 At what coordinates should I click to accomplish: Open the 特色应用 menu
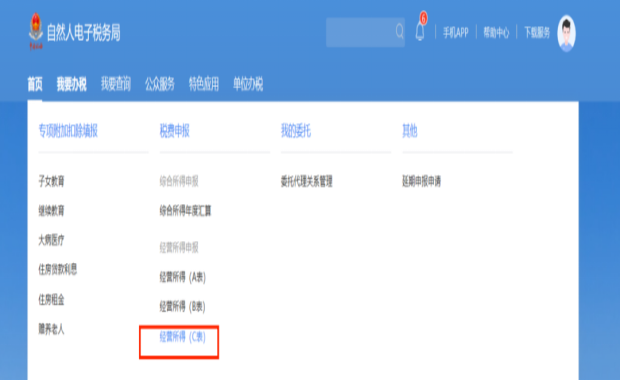point(204,84)
